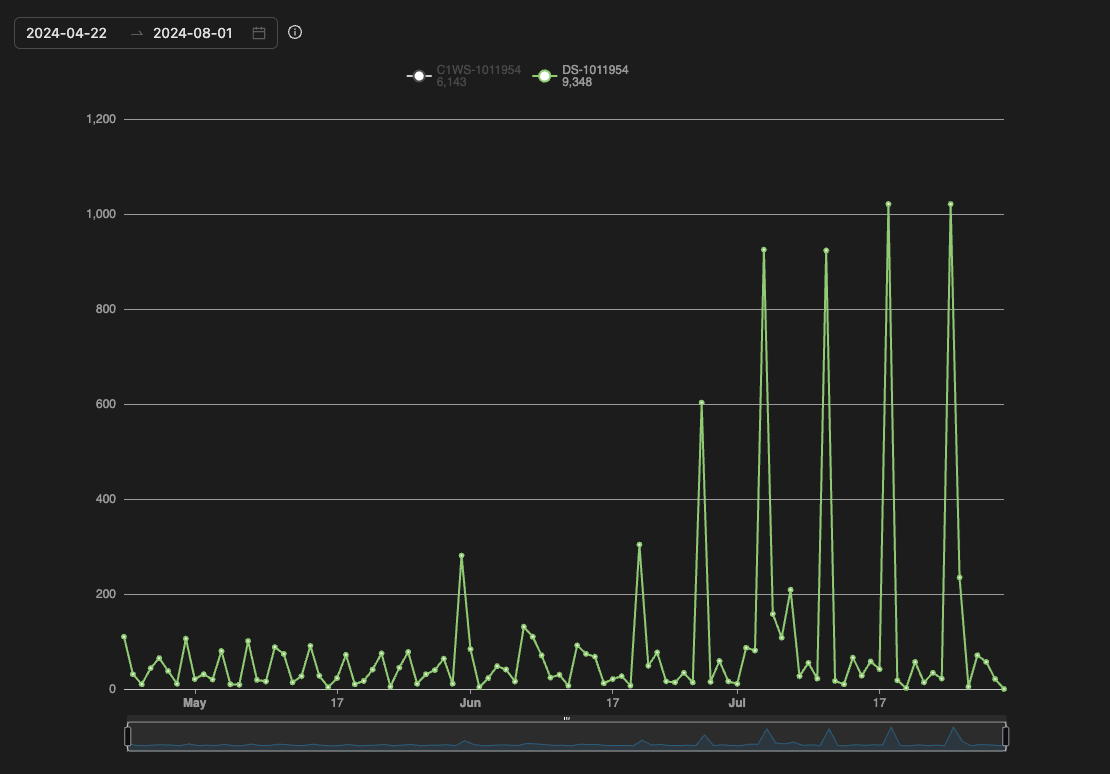Click the small grip above the zoom slider

[x=566, y=717]
